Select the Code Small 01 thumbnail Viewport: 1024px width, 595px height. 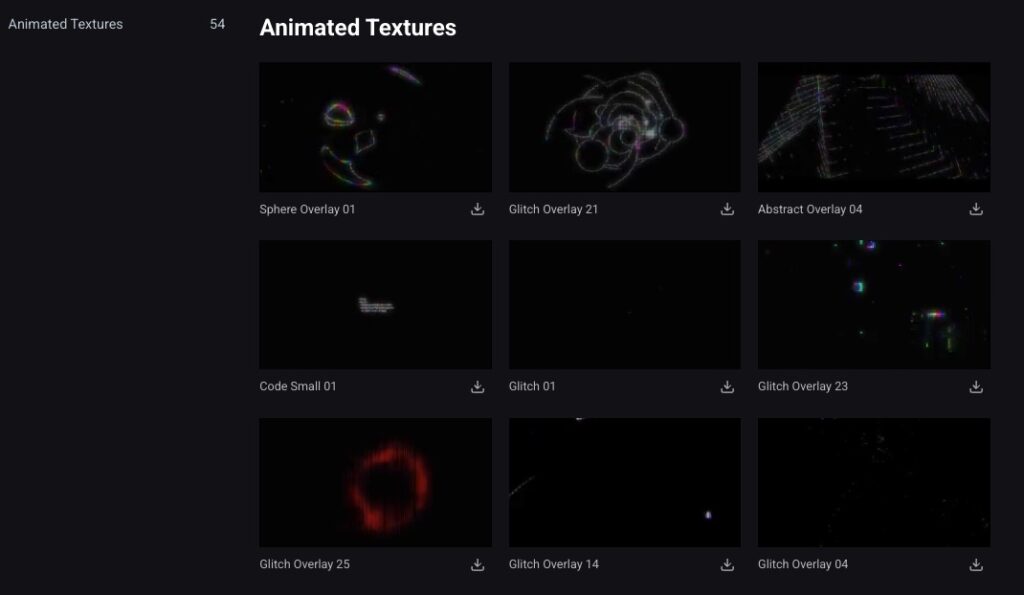coord(375,304)
